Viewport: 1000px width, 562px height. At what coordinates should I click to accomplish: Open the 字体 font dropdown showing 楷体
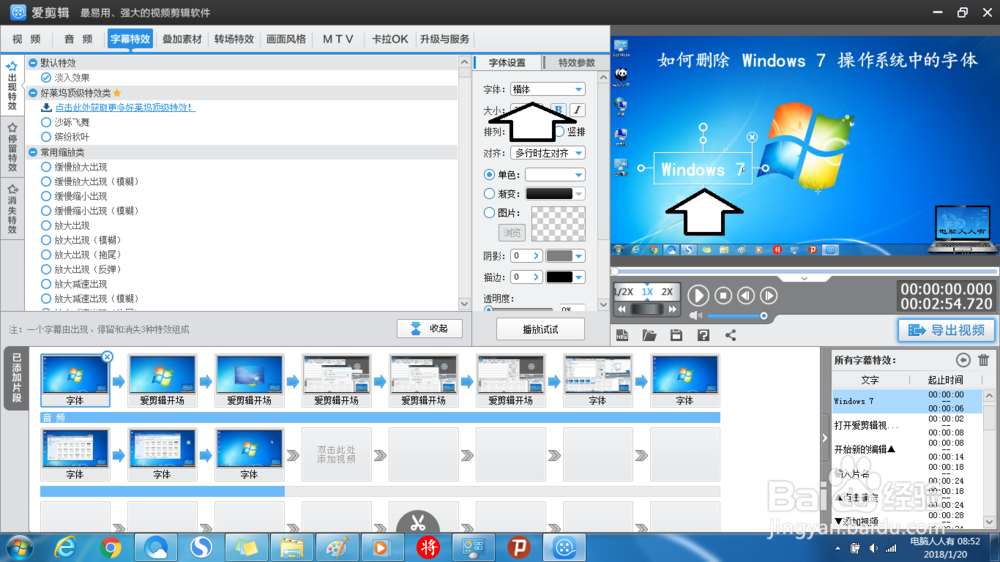click(548, 89)
